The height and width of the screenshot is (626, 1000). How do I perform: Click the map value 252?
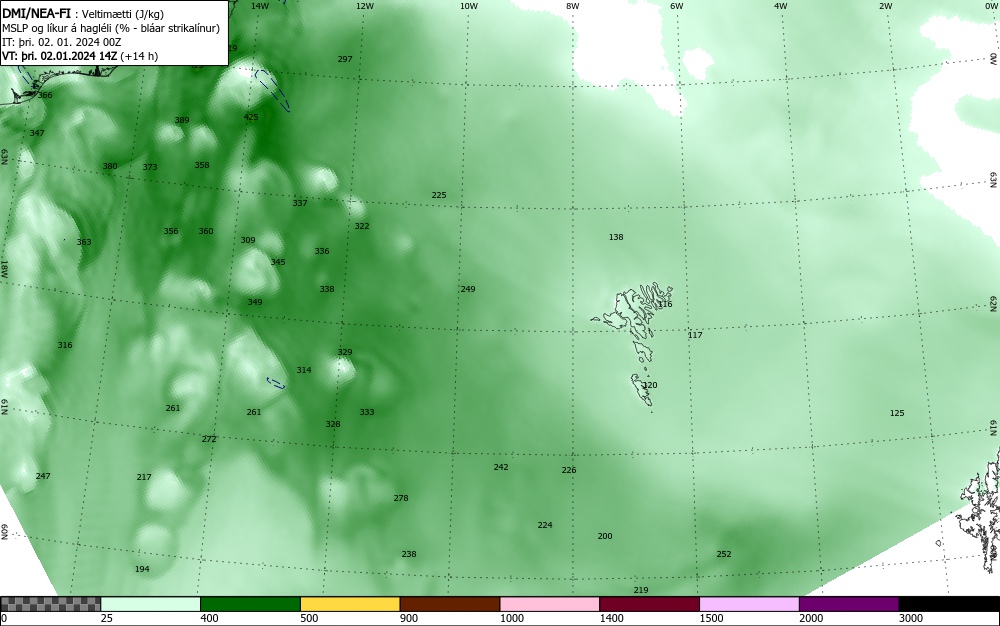coord(724,554)
